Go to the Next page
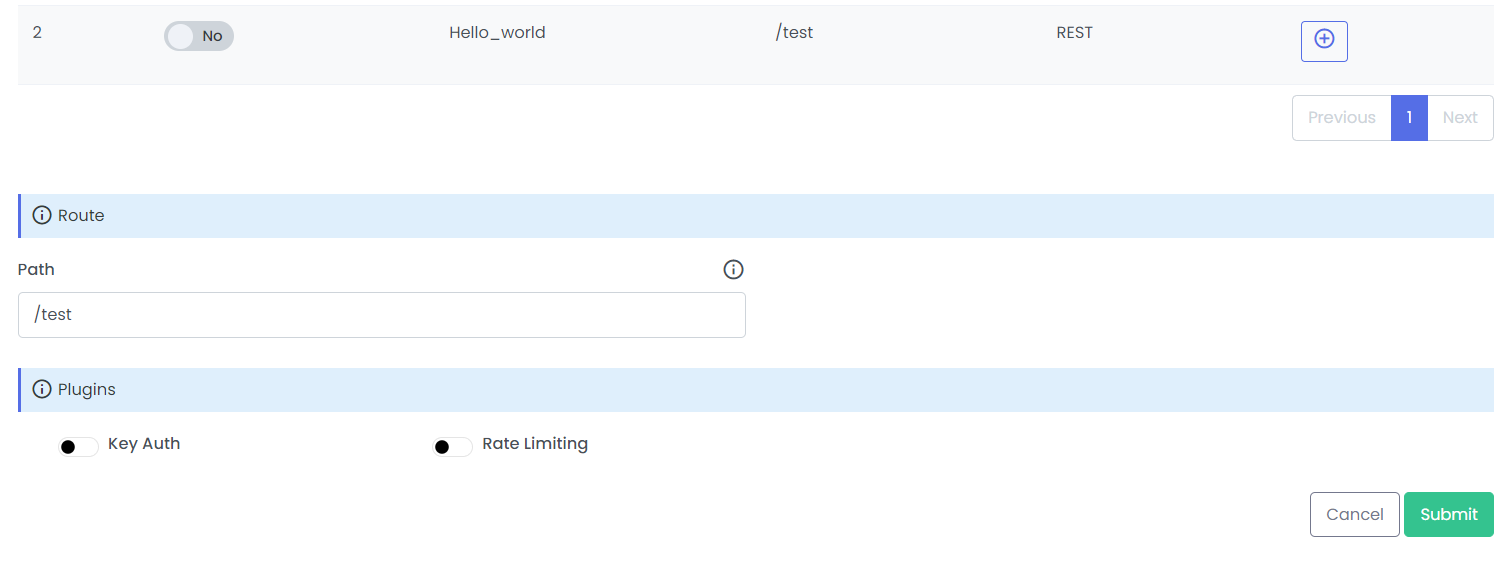Viewport: 1508px width, 562px height. click(x=1460, y=118)
